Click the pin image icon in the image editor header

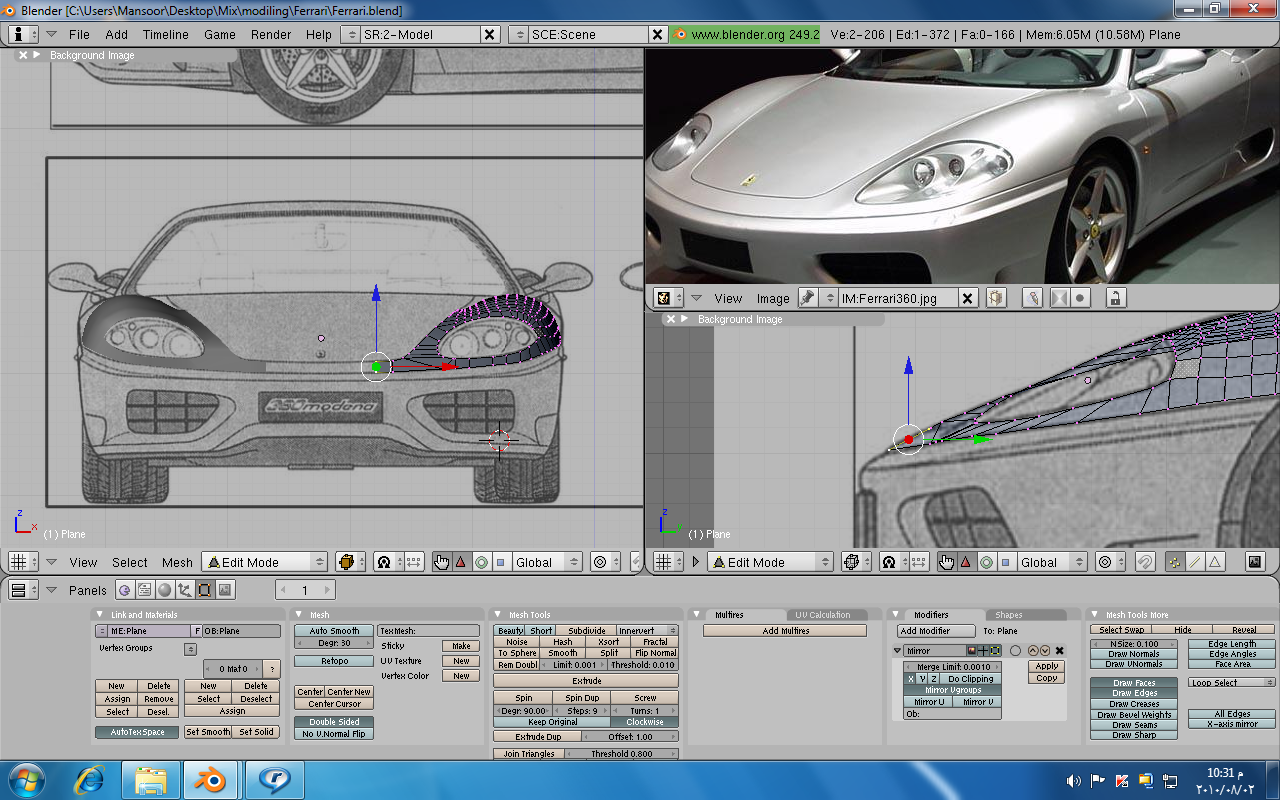click(808, 298)
